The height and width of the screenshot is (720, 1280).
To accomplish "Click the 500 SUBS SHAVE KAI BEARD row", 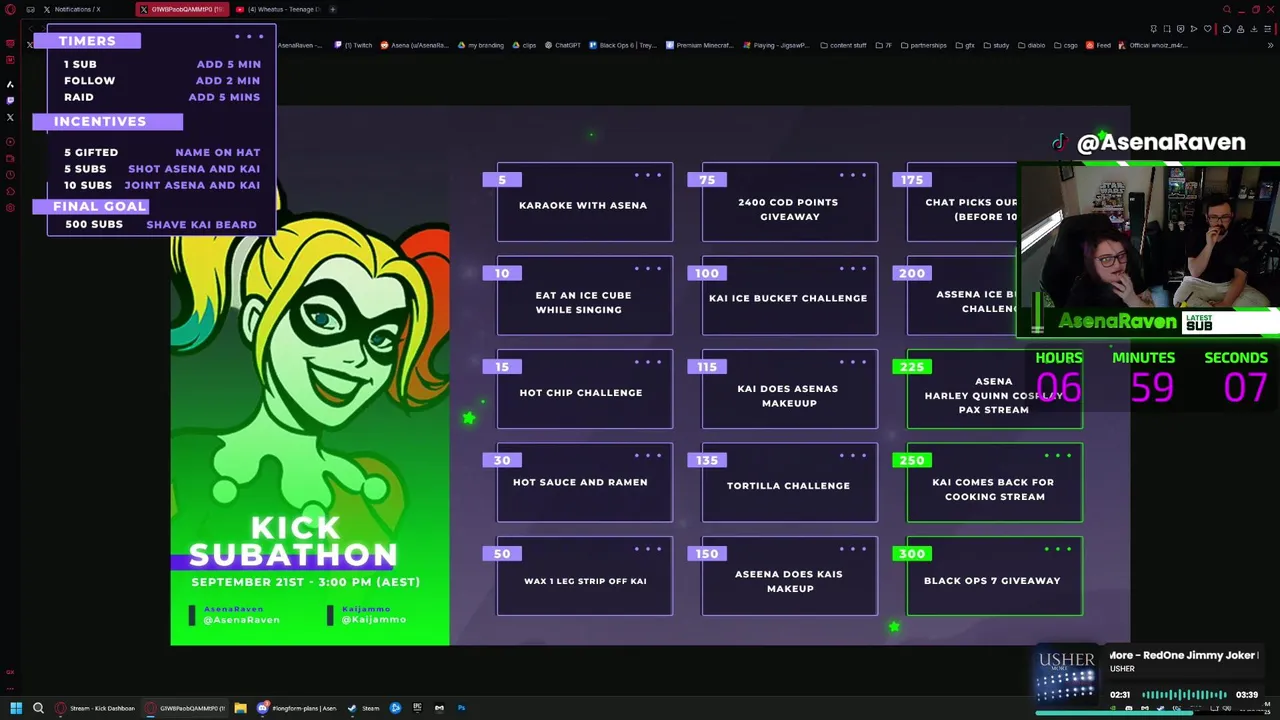I will 160,225.
